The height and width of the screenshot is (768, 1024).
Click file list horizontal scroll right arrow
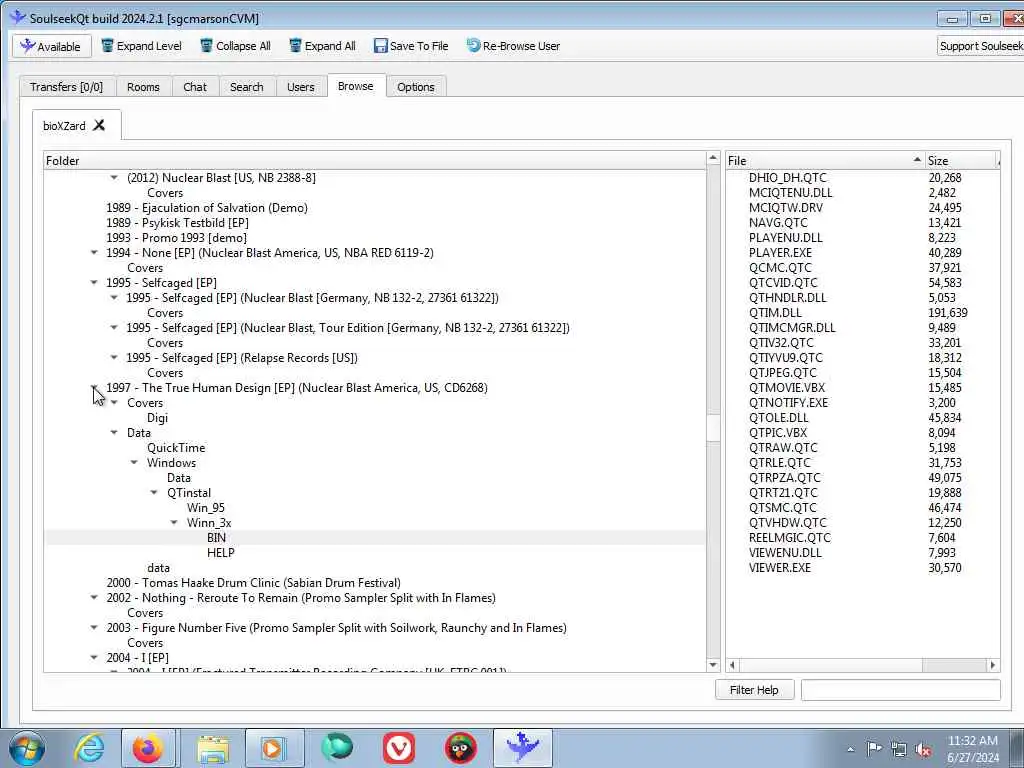[x=993, y=665]
